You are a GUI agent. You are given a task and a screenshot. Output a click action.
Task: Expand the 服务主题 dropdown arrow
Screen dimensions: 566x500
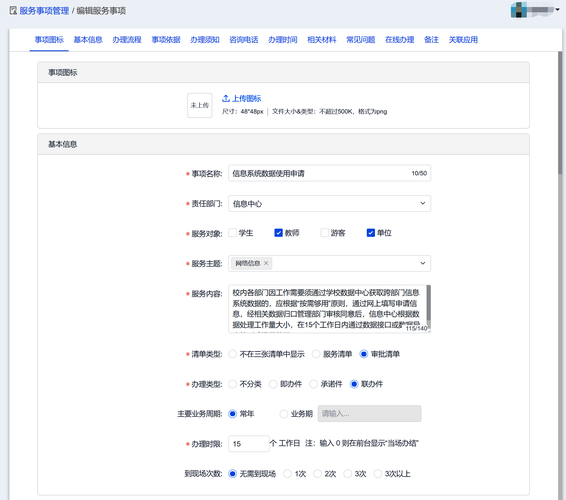pyautogui.click(x=422, y=263)
